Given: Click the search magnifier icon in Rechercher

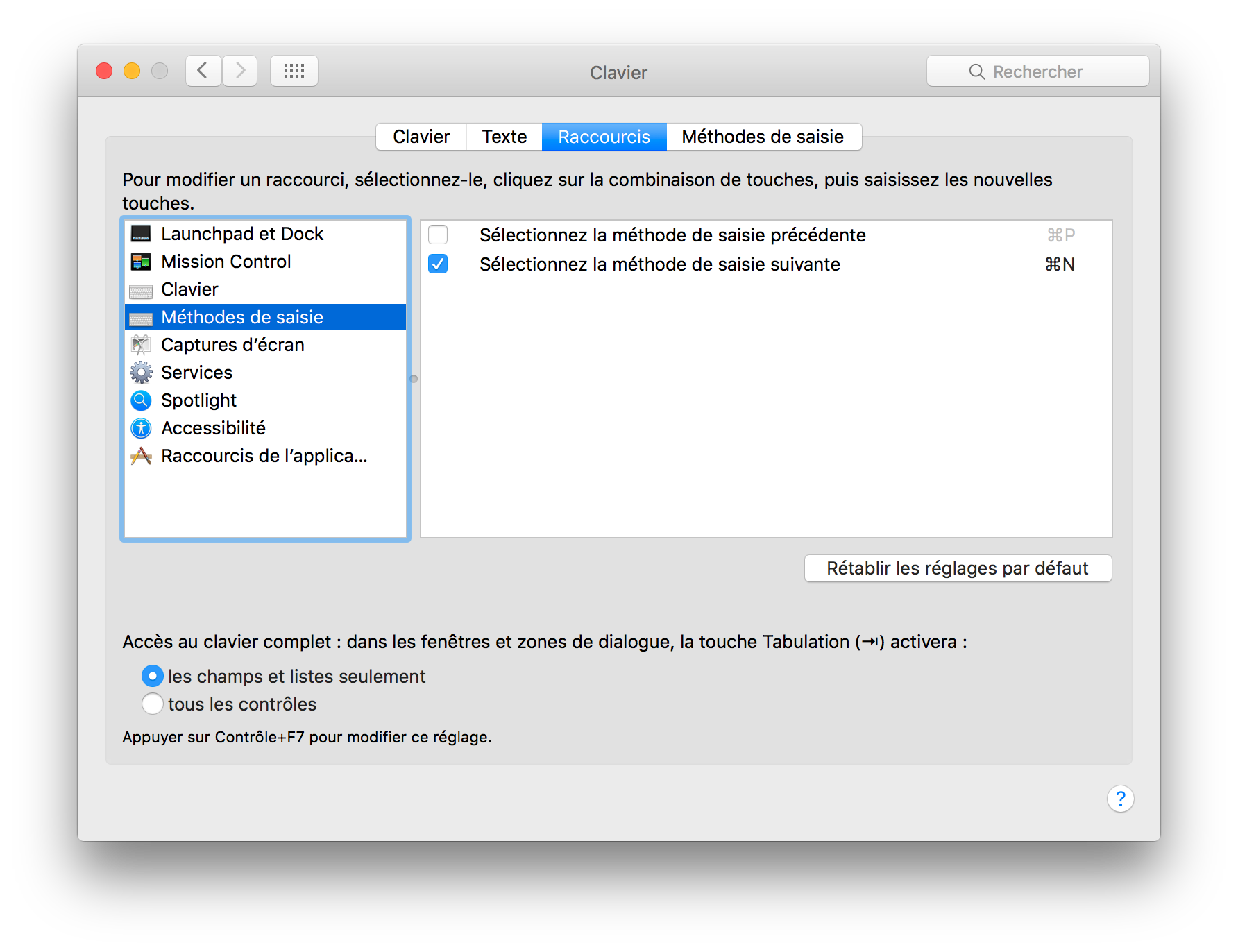Looking at the screenshot, I should point(976,71).
